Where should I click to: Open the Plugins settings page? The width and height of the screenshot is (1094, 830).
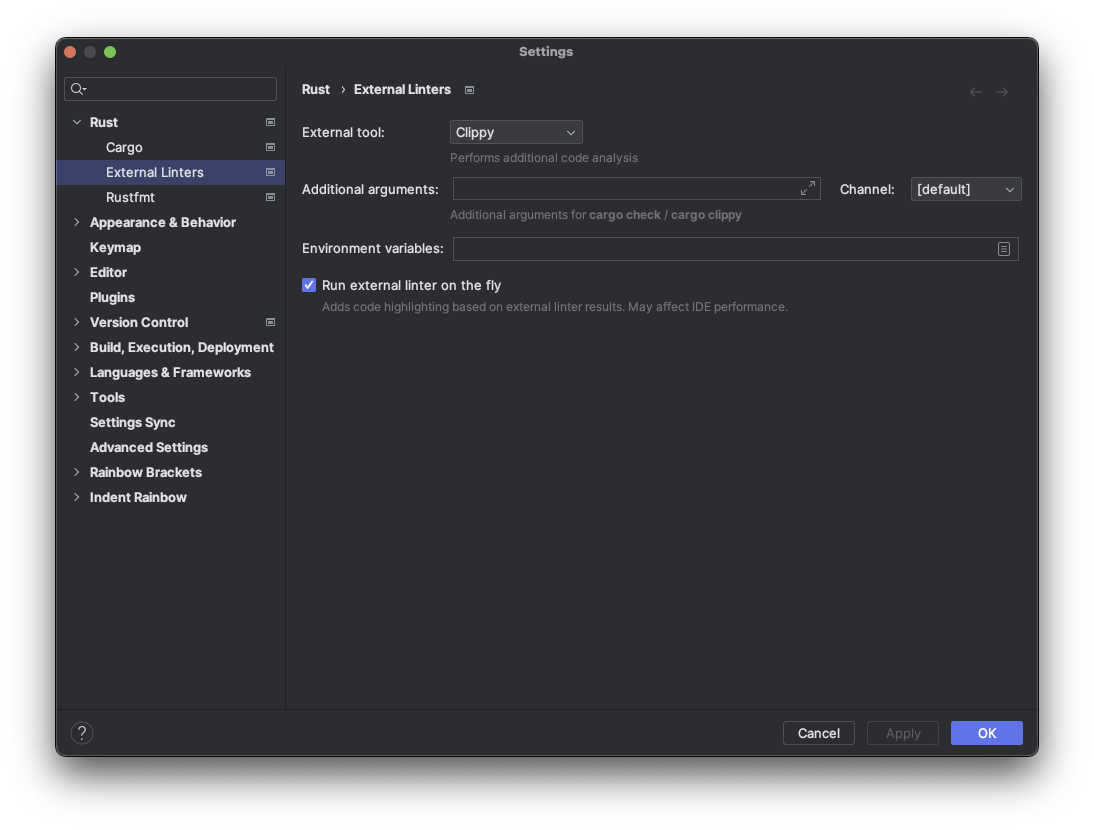coord(112,297)
